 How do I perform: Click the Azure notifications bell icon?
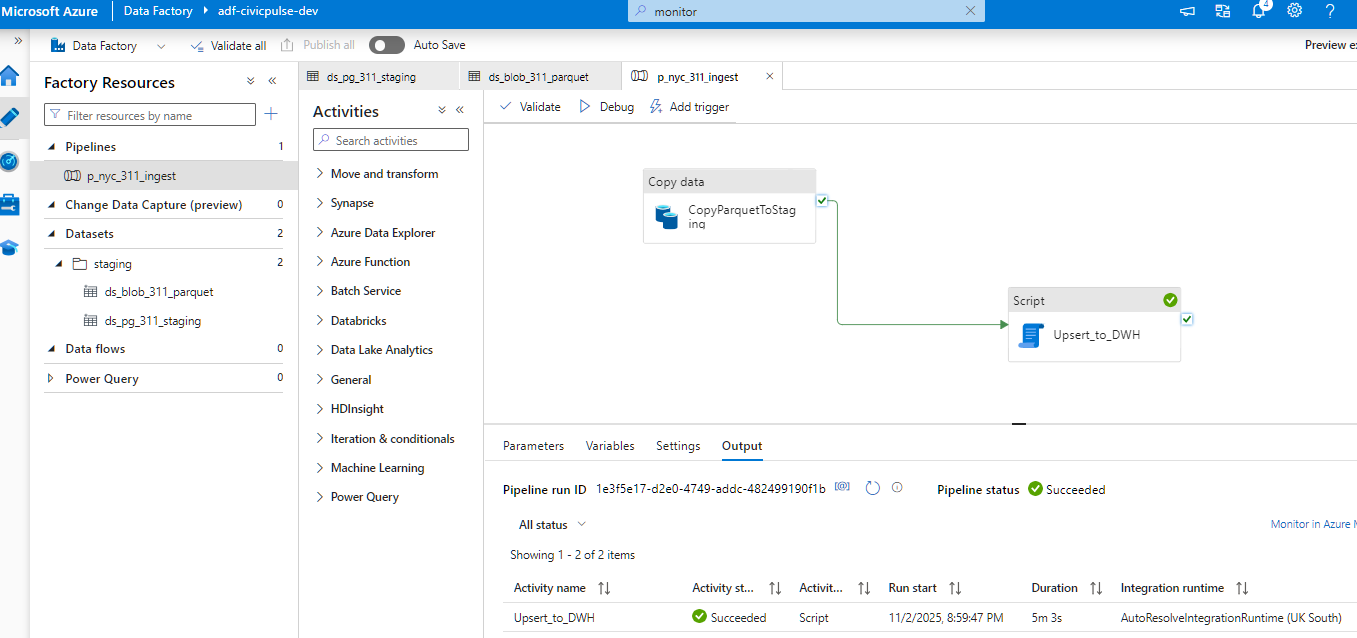point(1259,11)
